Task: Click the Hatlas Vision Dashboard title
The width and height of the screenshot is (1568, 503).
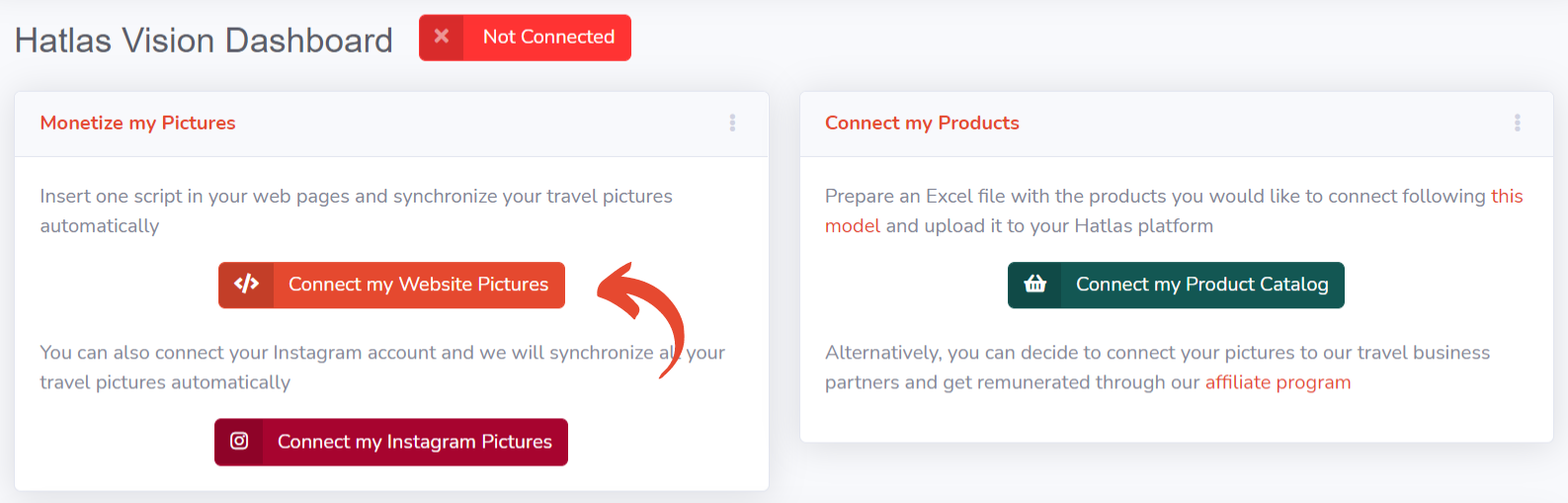Action: [x=204, y=40]
